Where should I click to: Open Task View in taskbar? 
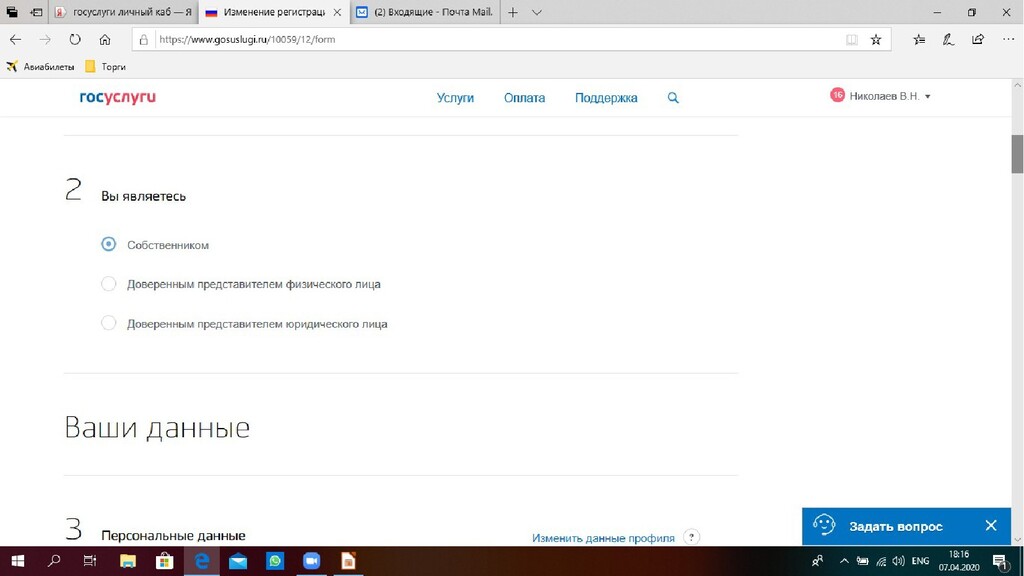pyautogui.click(x=90, y=561)
